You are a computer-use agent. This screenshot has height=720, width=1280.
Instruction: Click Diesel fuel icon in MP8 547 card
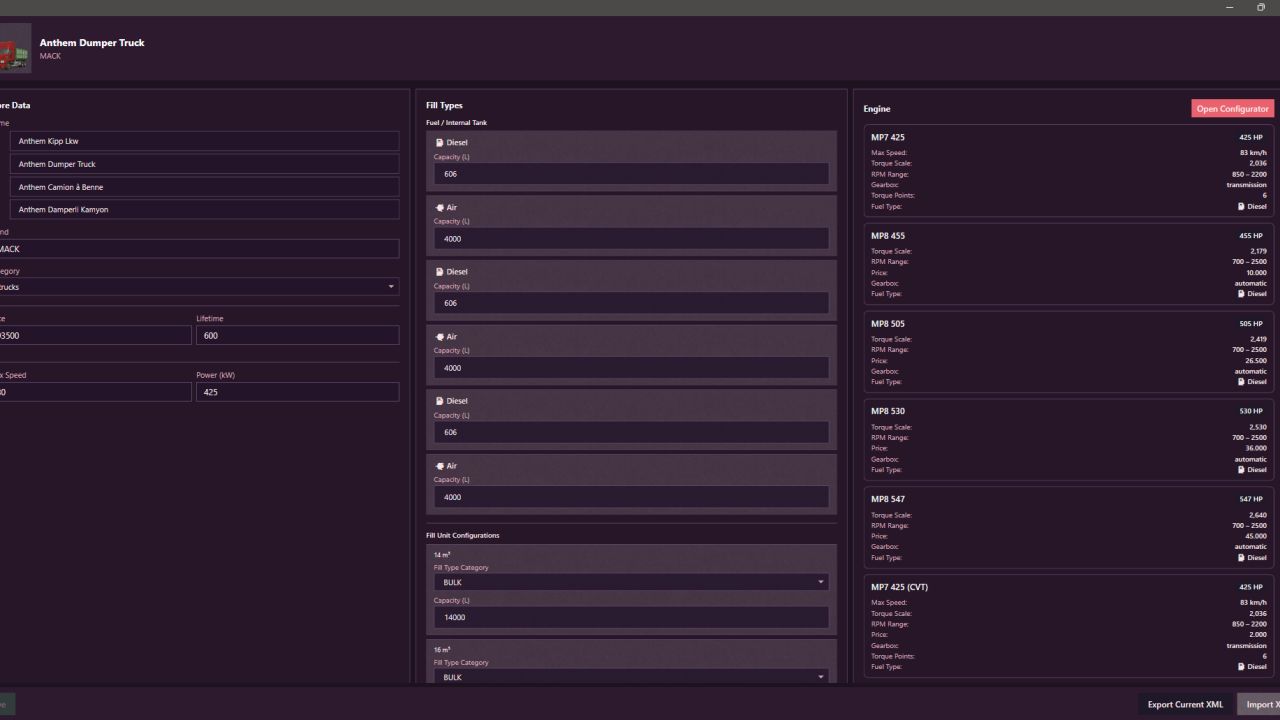(1241, 557)
